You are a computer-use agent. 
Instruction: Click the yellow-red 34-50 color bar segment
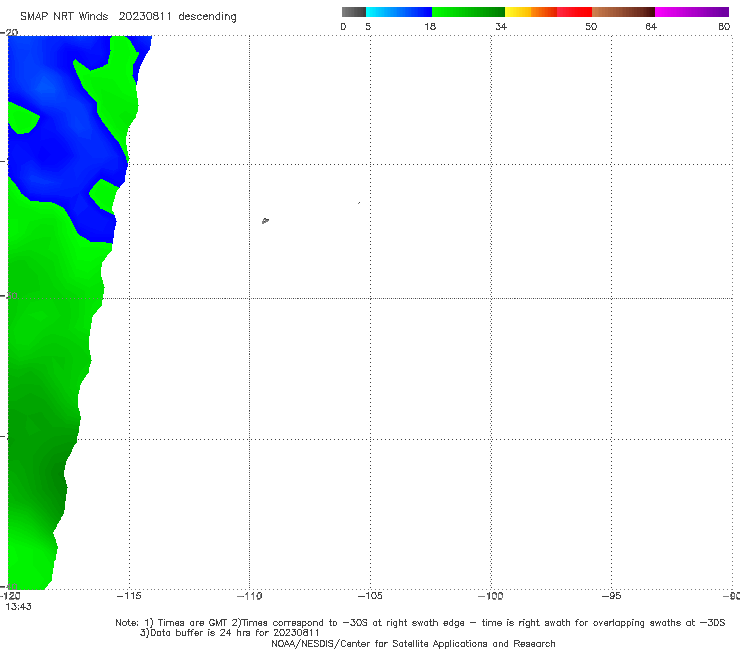[548, 12]
